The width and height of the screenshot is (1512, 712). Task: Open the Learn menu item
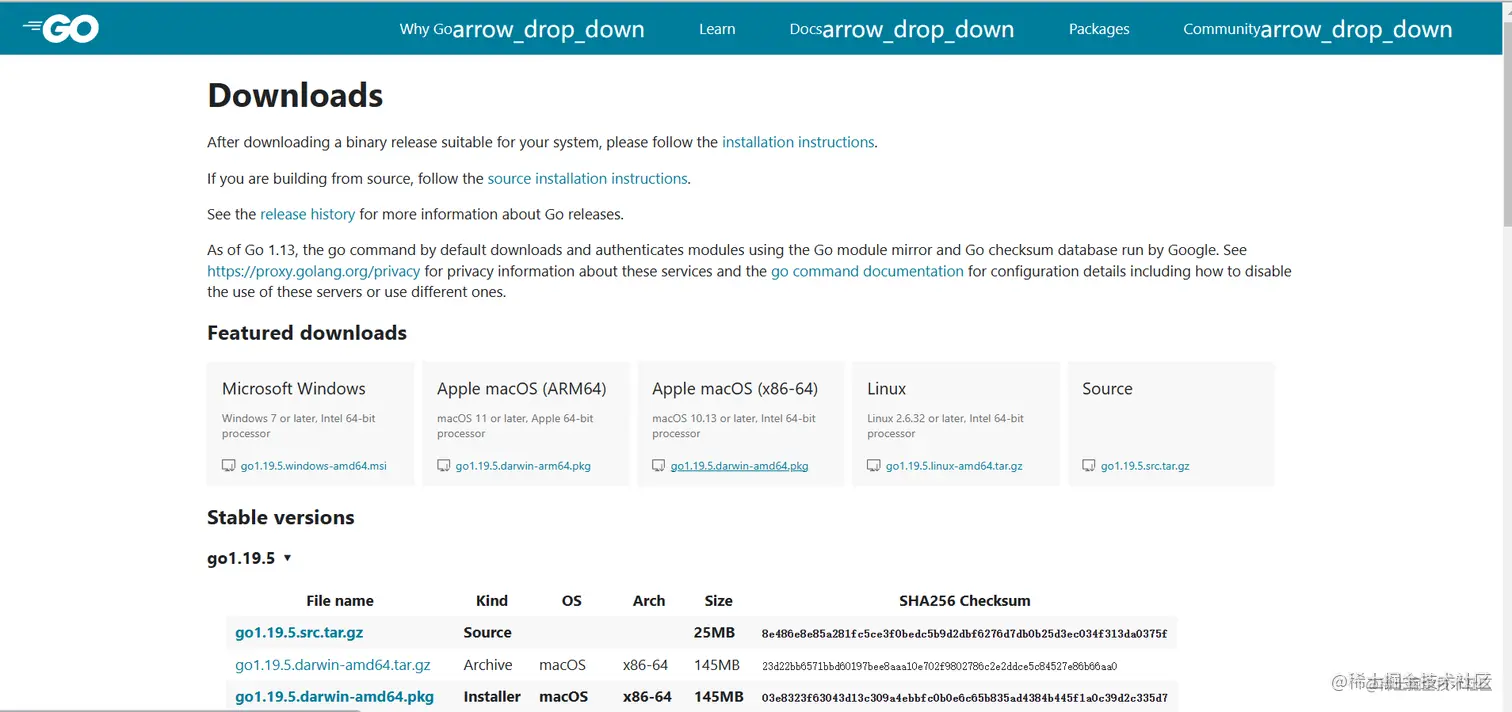coord(717,29)
